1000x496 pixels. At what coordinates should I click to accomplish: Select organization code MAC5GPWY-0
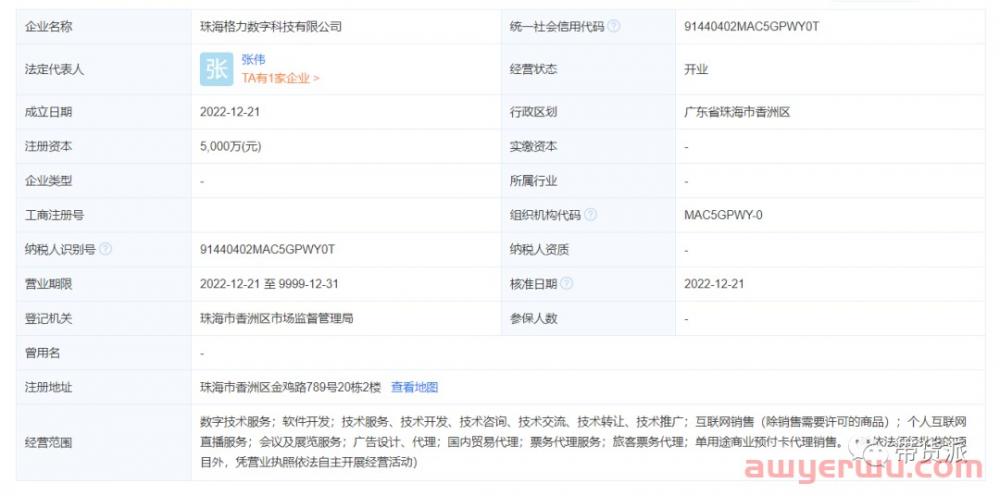click(723, 215)
